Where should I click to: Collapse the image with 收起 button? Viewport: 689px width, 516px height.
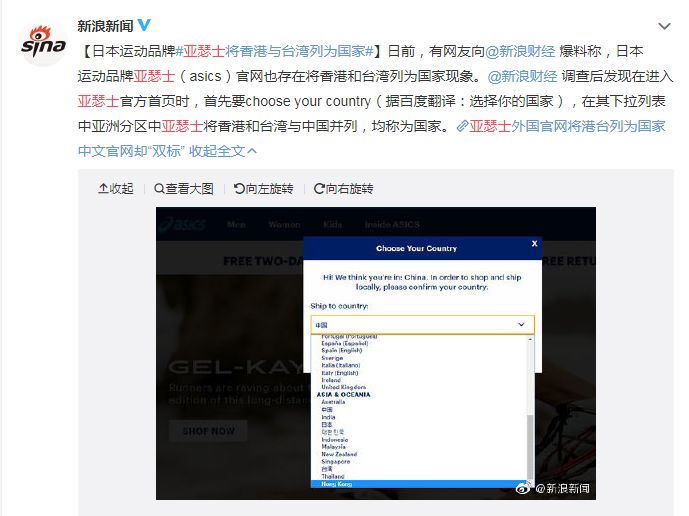116,189
